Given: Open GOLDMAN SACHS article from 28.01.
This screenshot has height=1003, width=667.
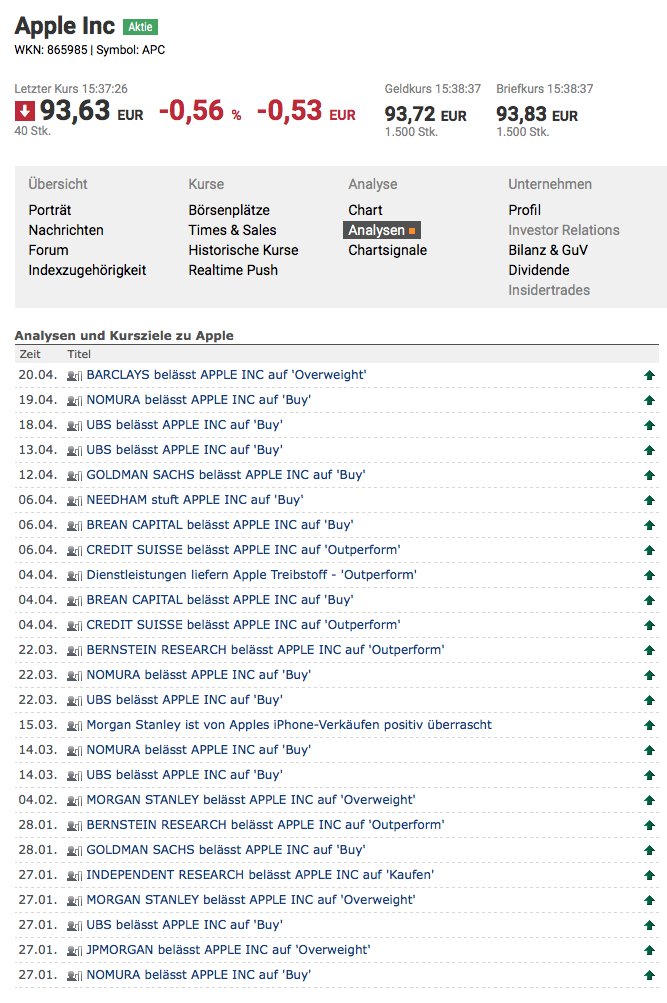Looking at the screenshot, I should (226, 849).
